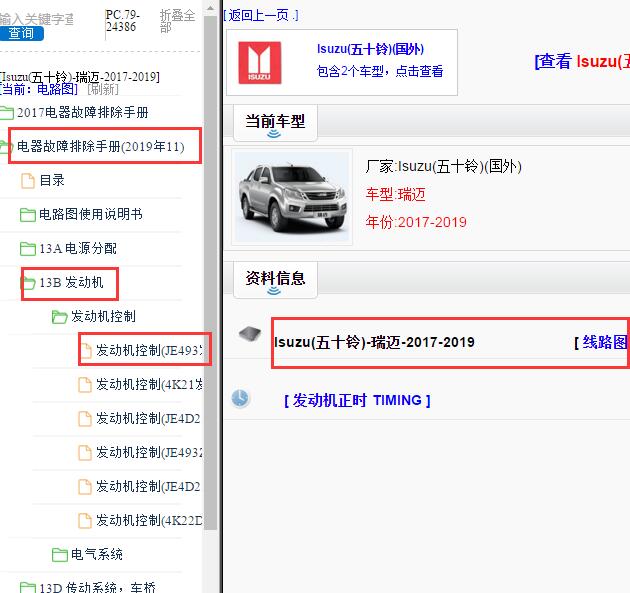Click the 刷新 refresh link
The image size is (630, 593).
103,89
